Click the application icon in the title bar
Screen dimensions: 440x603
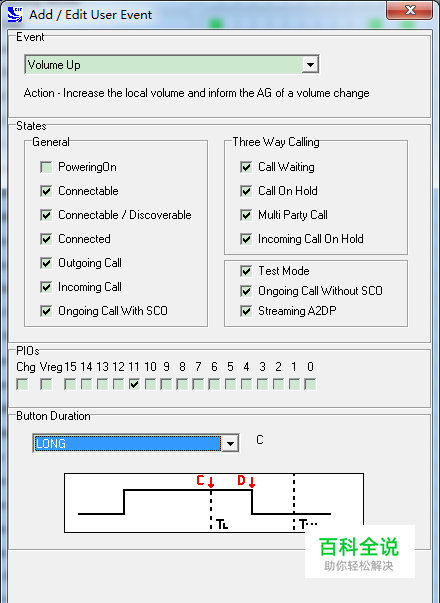(15, 14)
